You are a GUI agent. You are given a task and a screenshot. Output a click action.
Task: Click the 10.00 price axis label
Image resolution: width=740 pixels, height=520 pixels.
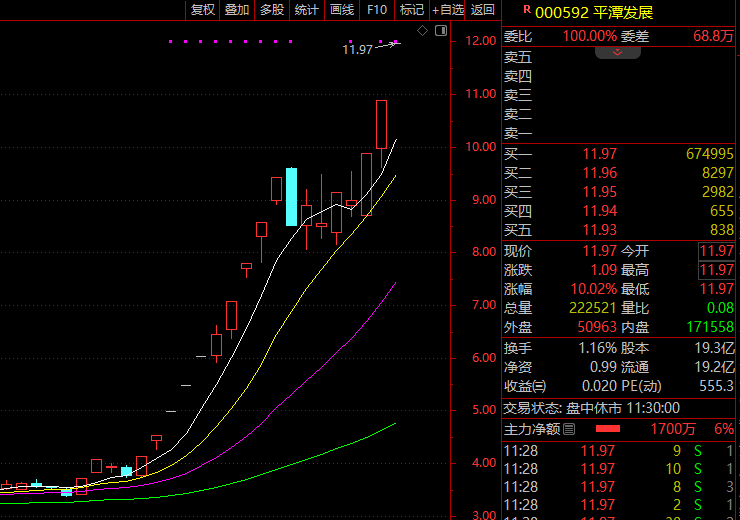pyautogui.click(x=480, y=147)
